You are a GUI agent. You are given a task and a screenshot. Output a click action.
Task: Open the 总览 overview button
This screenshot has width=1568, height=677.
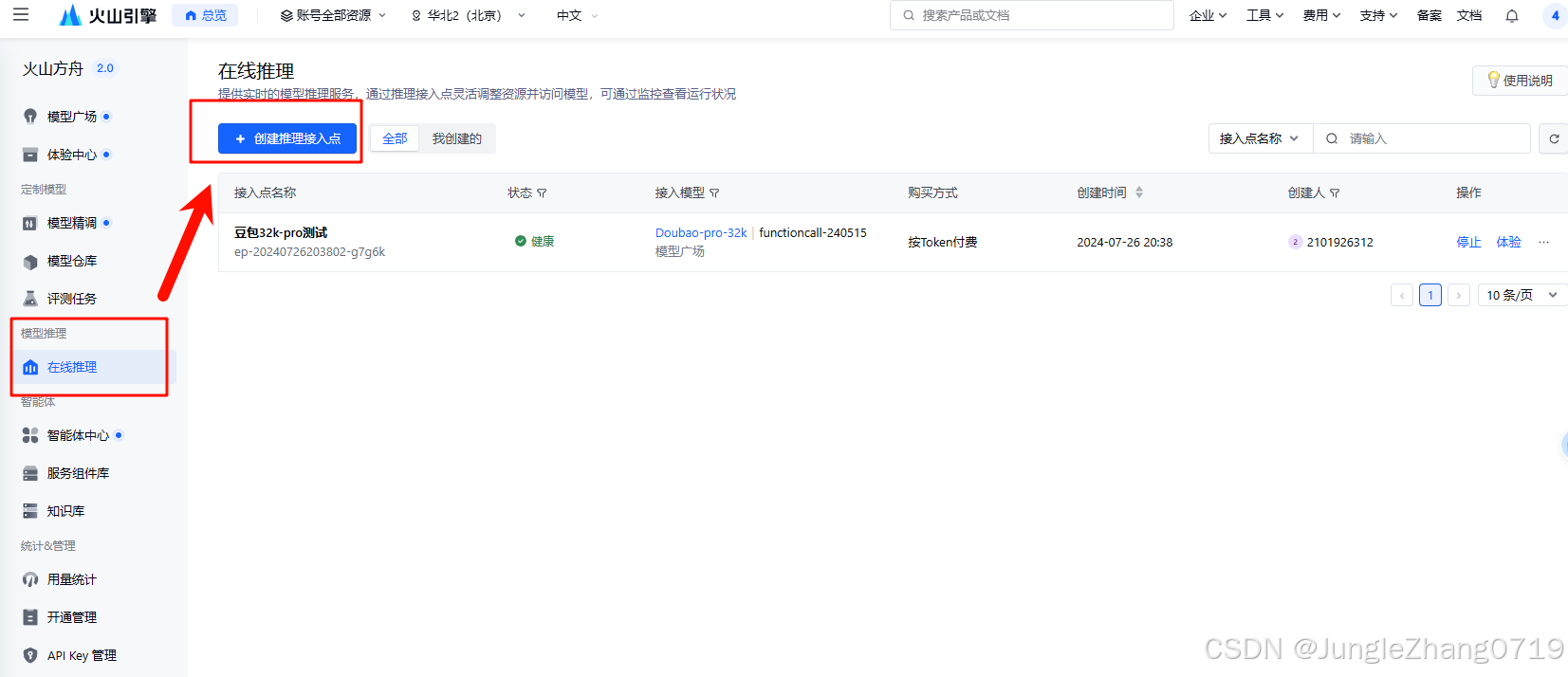click(x=206, y=15)
